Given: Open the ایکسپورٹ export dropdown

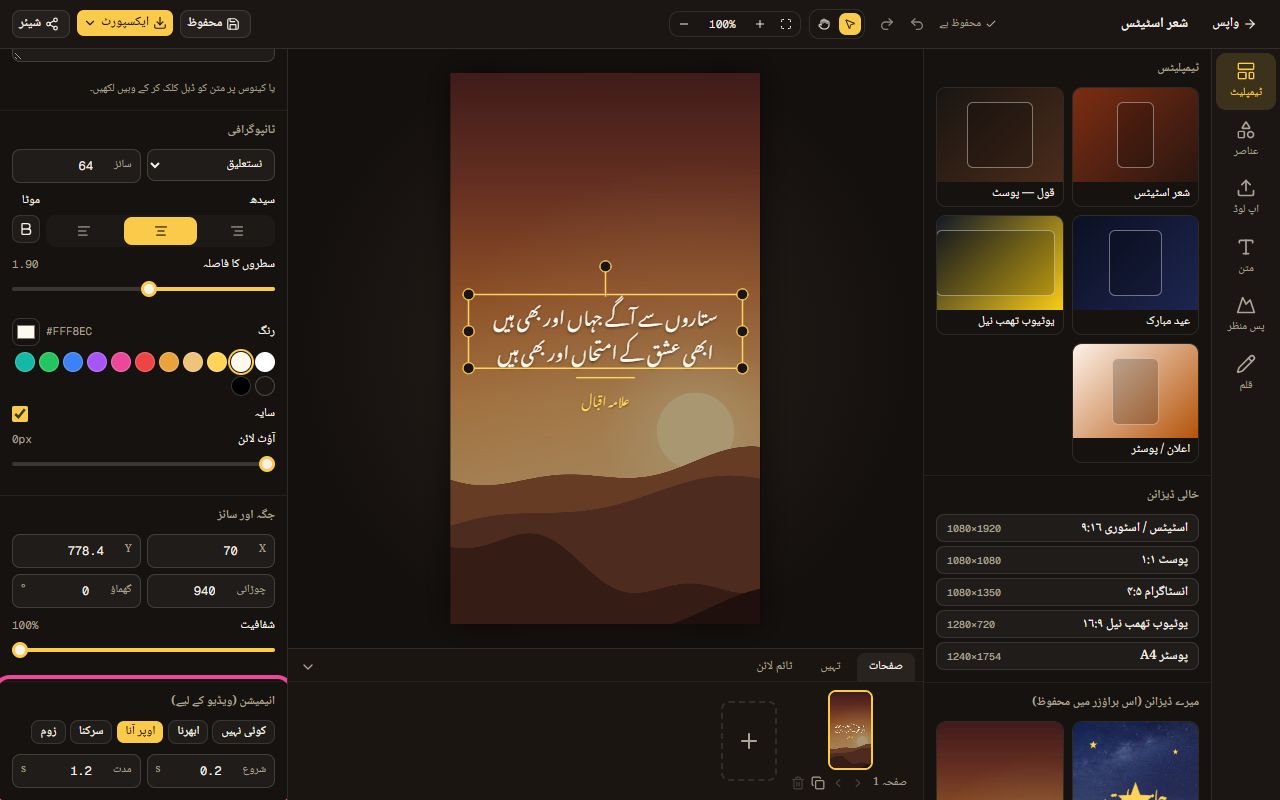Looking at the screenshot, I should click(x=125, y=23).
